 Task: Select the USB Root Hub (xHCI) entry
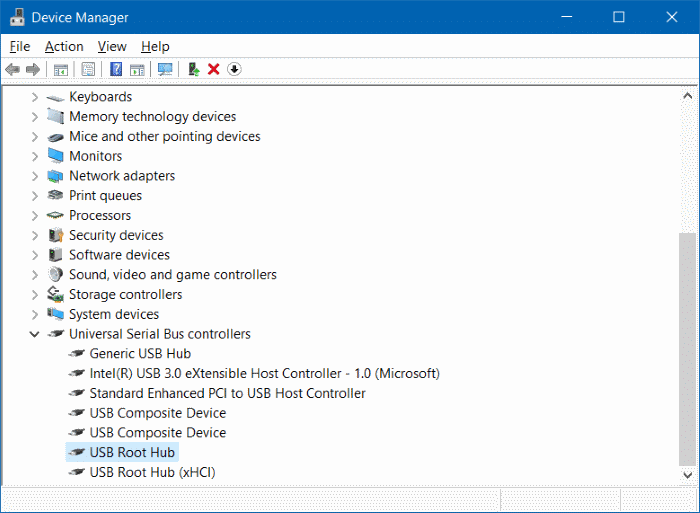153,472
